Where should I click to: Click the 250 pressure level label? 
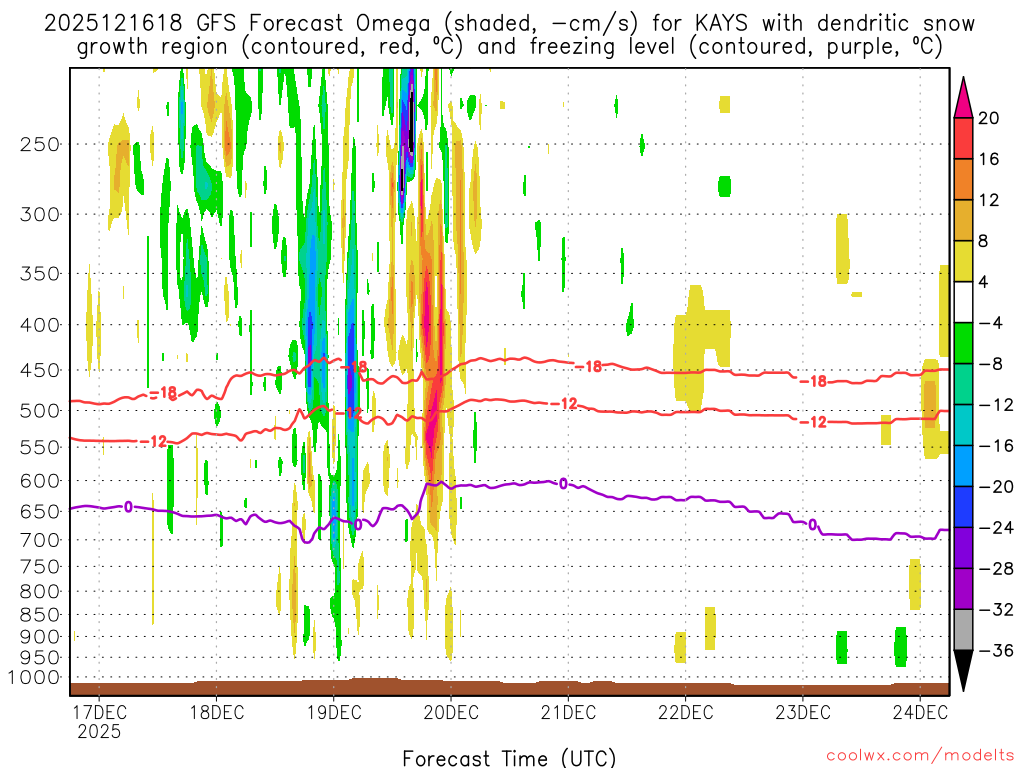[40, 144]
